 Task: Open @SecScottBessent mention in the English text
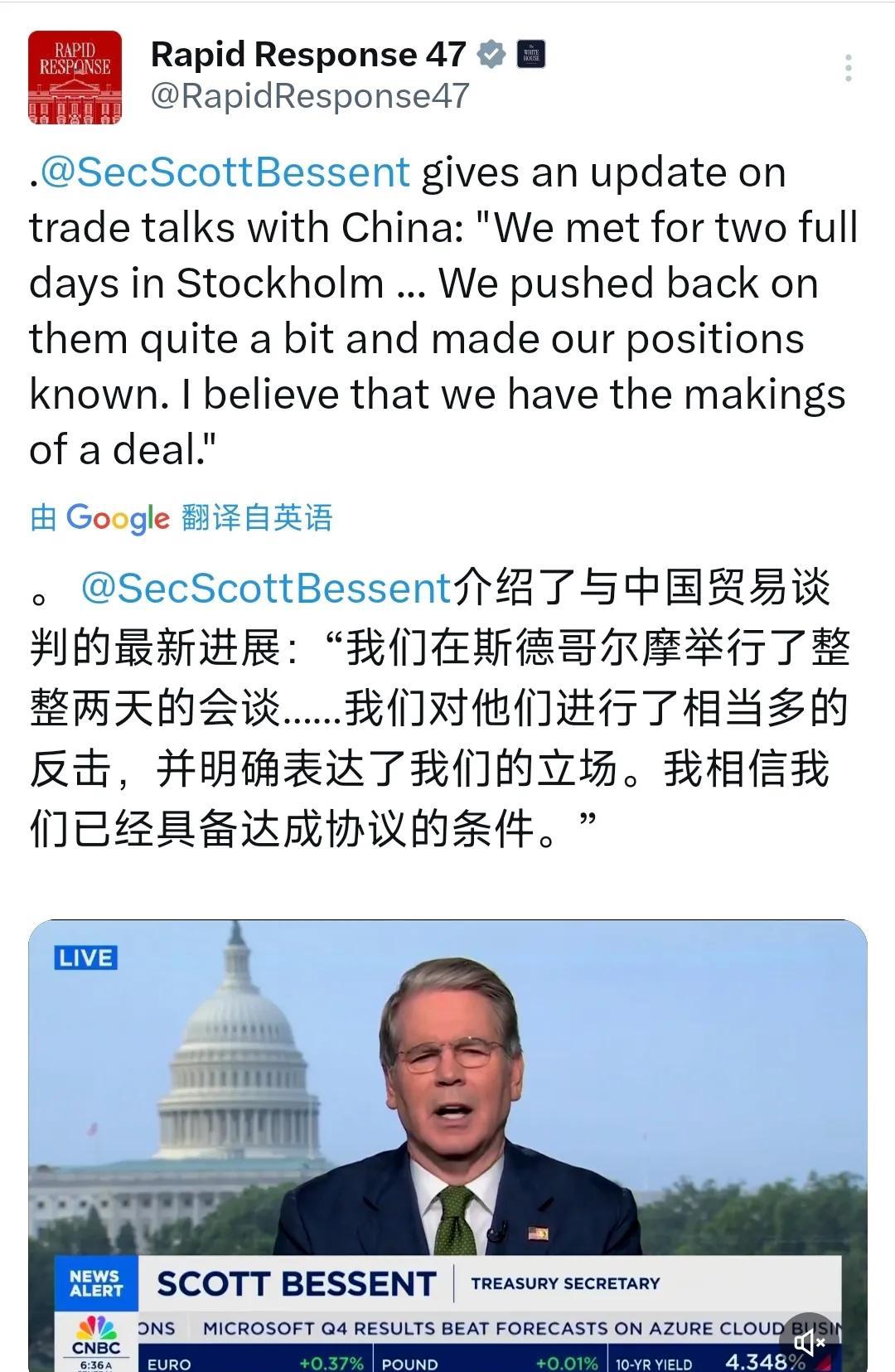[x=225, y=172]
